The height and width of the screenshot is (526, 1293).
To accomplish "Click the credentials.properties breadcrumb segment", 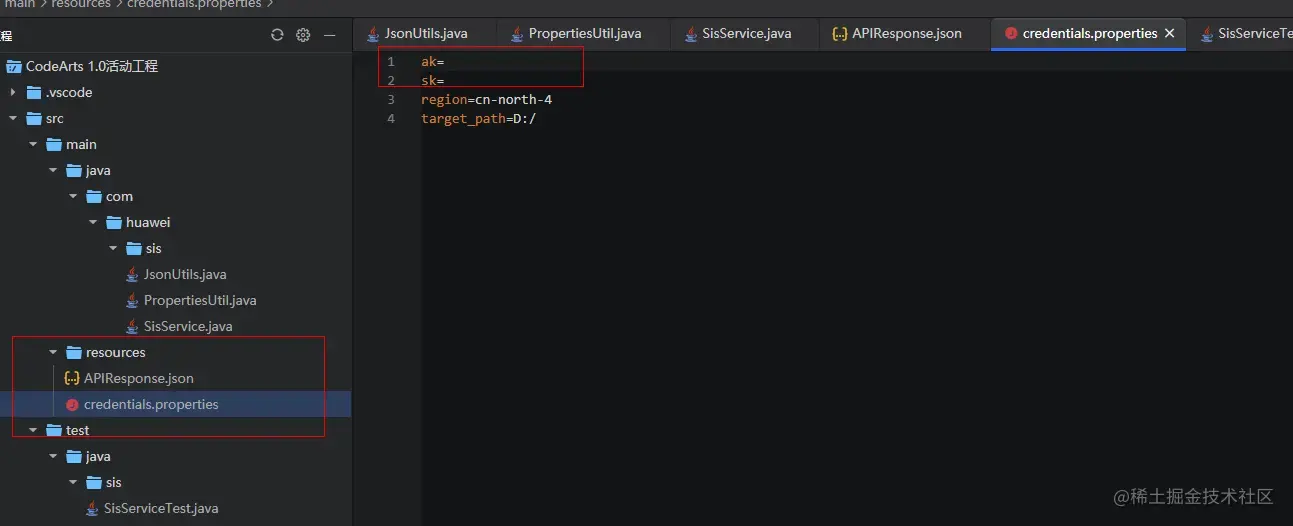I will [x=194, y=5].
